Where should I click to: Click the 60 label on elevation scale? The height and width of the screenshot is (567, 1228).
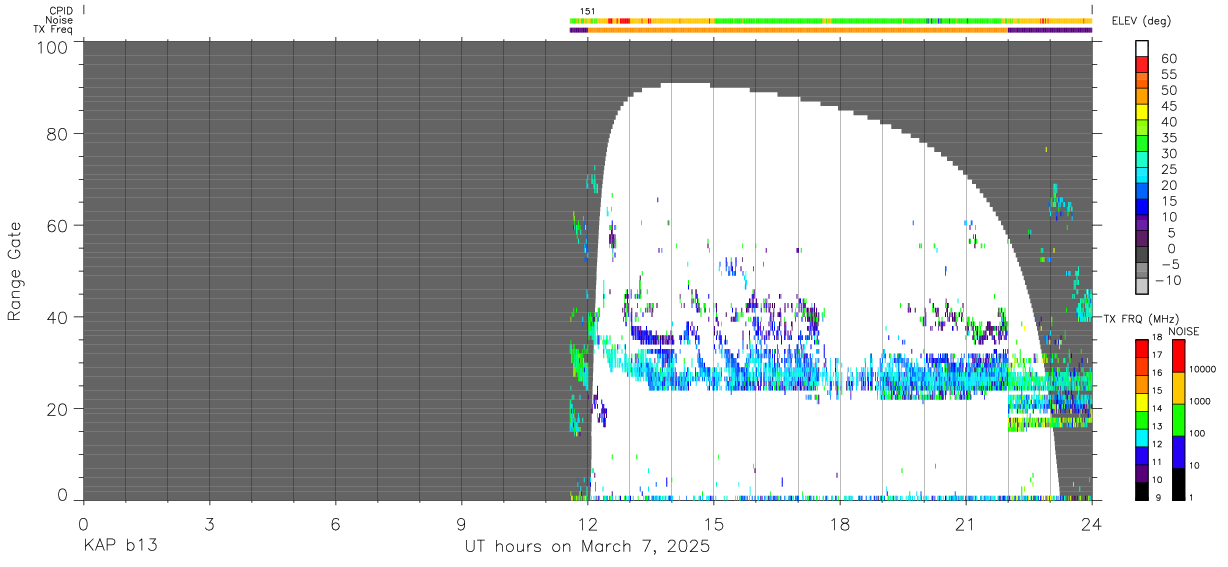(x=1169, y=59)
